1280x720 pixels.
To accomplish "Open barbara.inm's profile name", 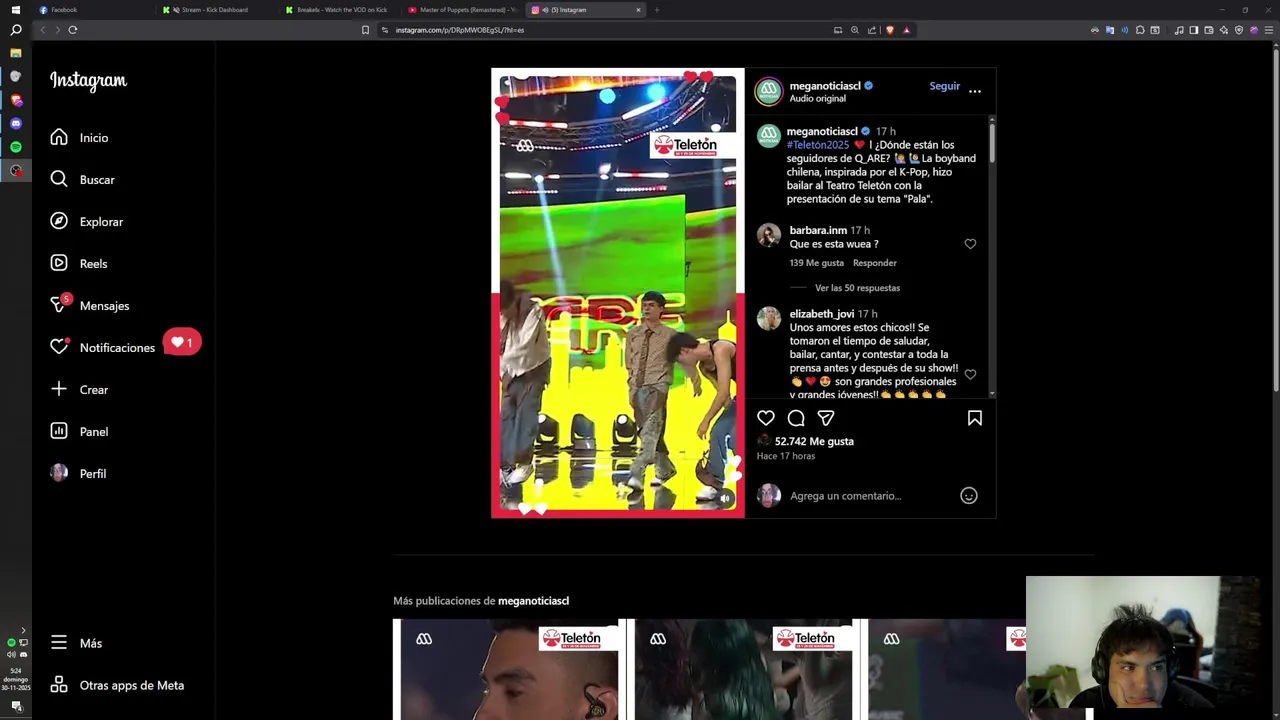I will click(x=818, y=230).
